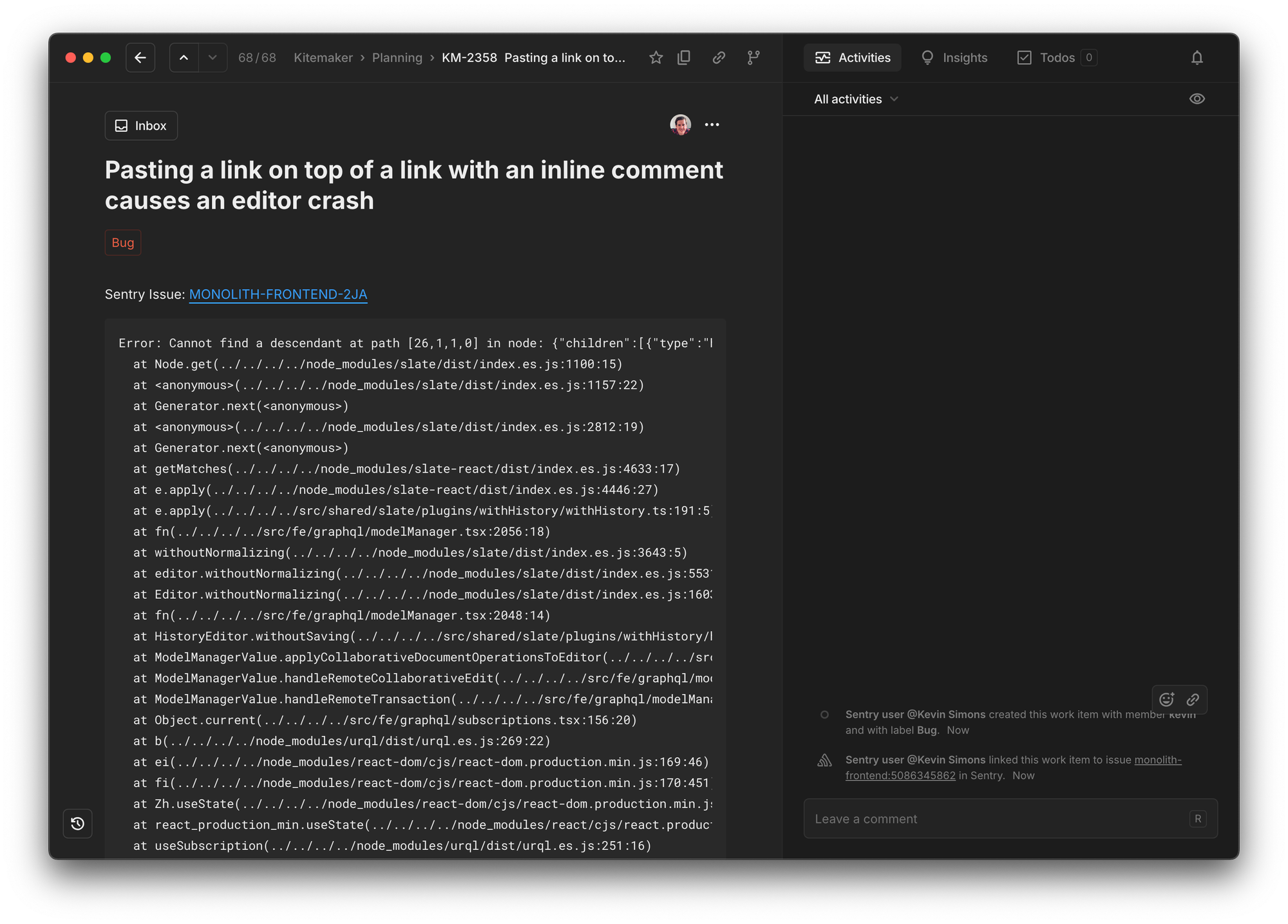Add emoji reaction to activity
The height and width of the screenshot is (924, 1288).
[x=1166, y=699]
